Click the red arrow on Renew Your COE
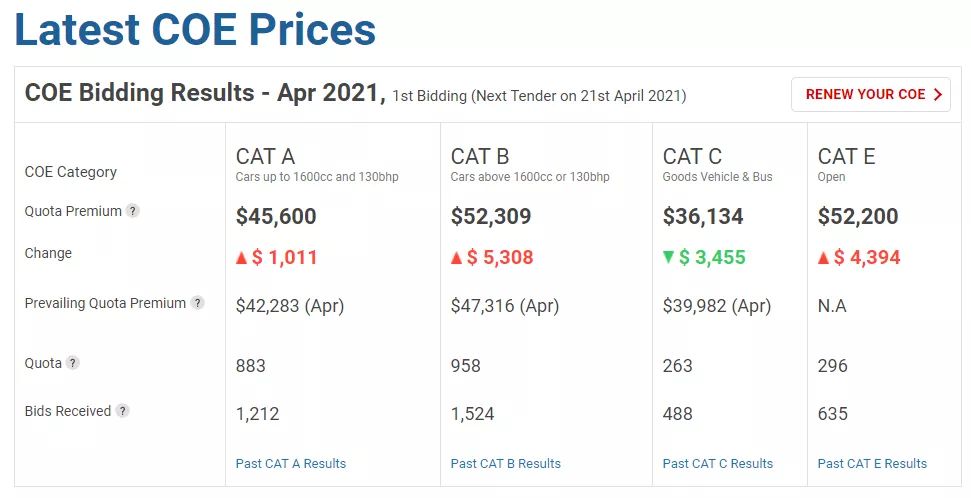 pyautogui.click(x=937, y=95)
